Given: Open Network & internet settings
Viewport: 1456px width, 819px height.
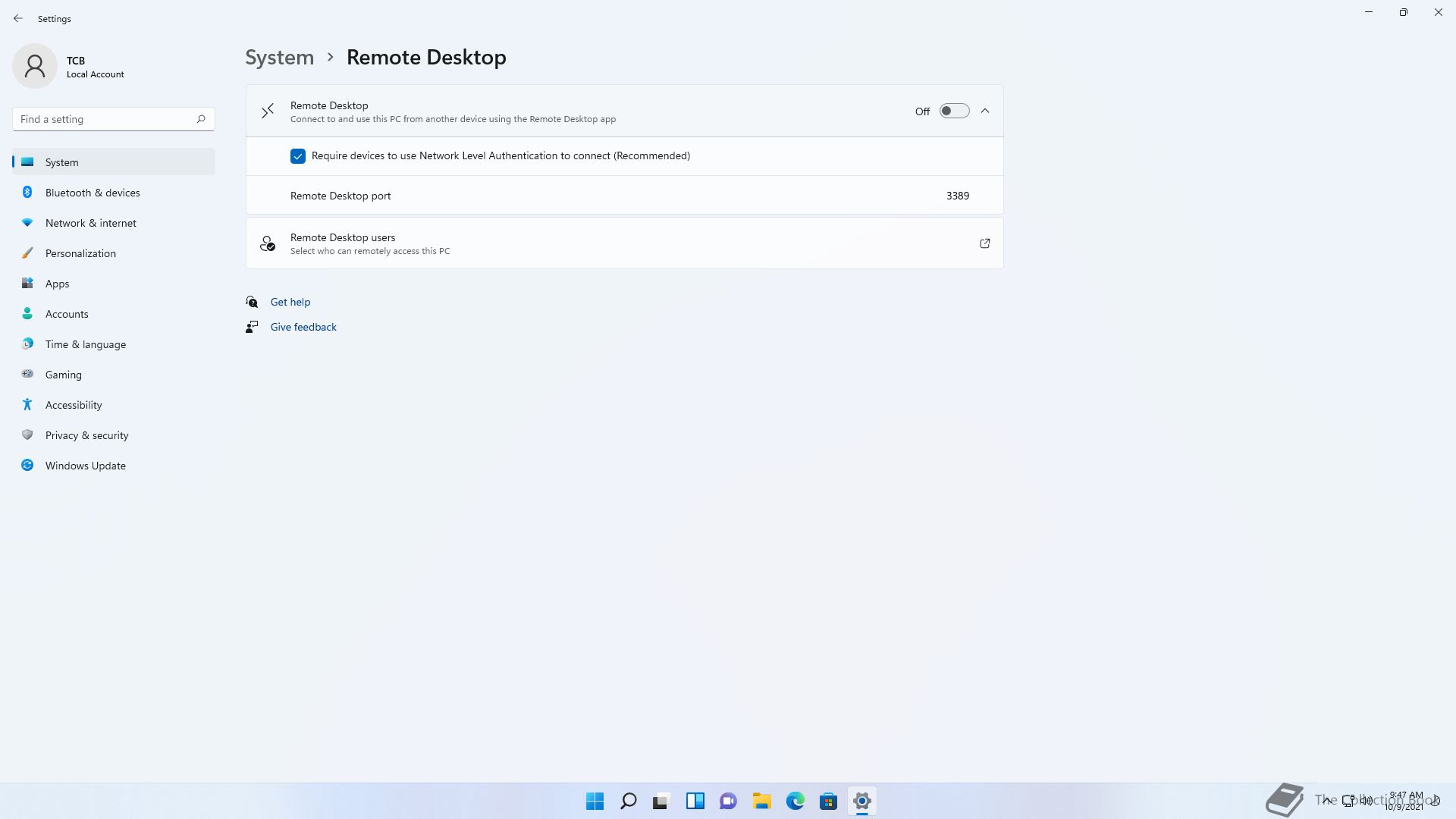Looking at the screenshot, I should point(114,223).
